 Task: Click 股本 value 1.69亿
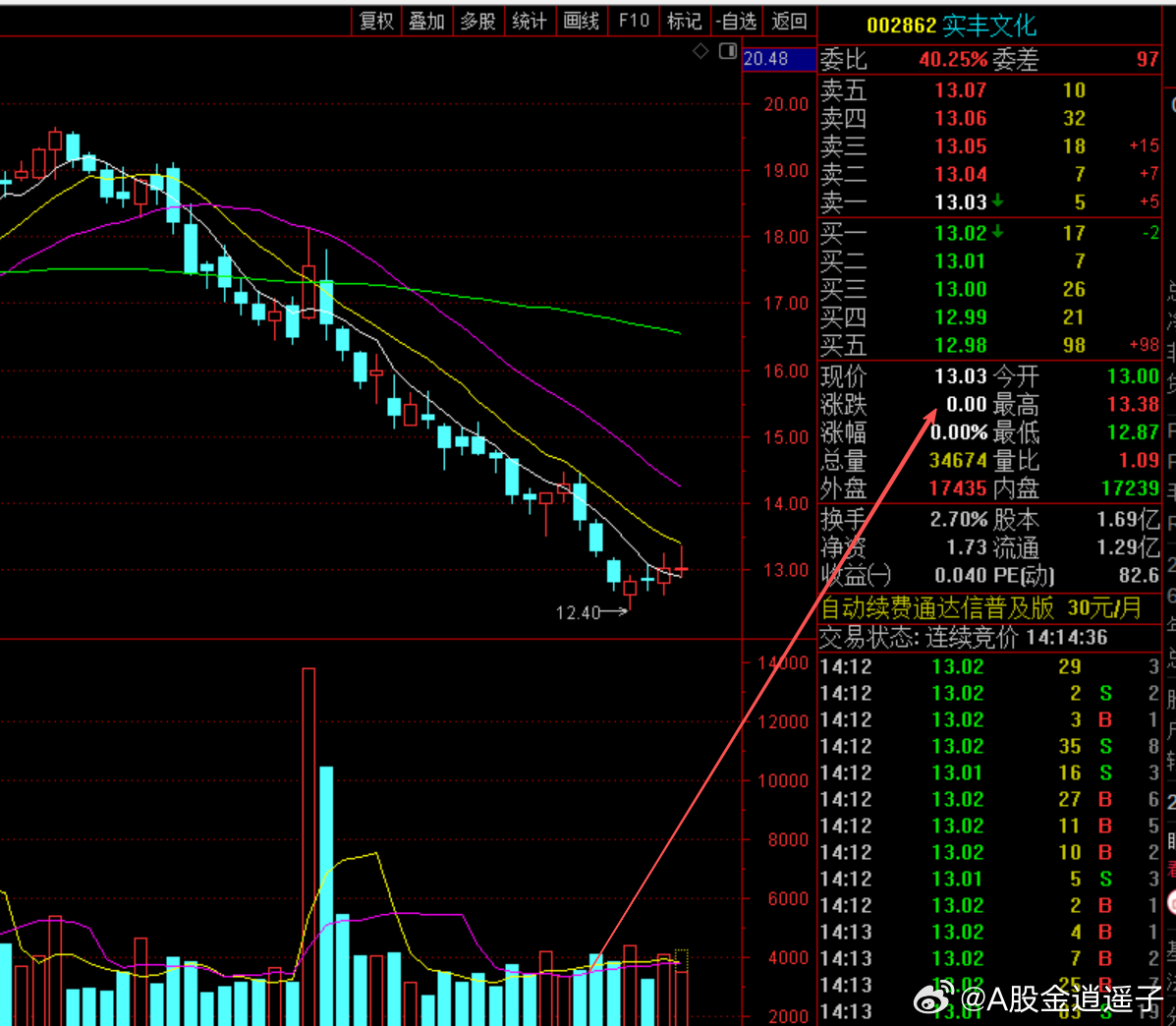1128,519
